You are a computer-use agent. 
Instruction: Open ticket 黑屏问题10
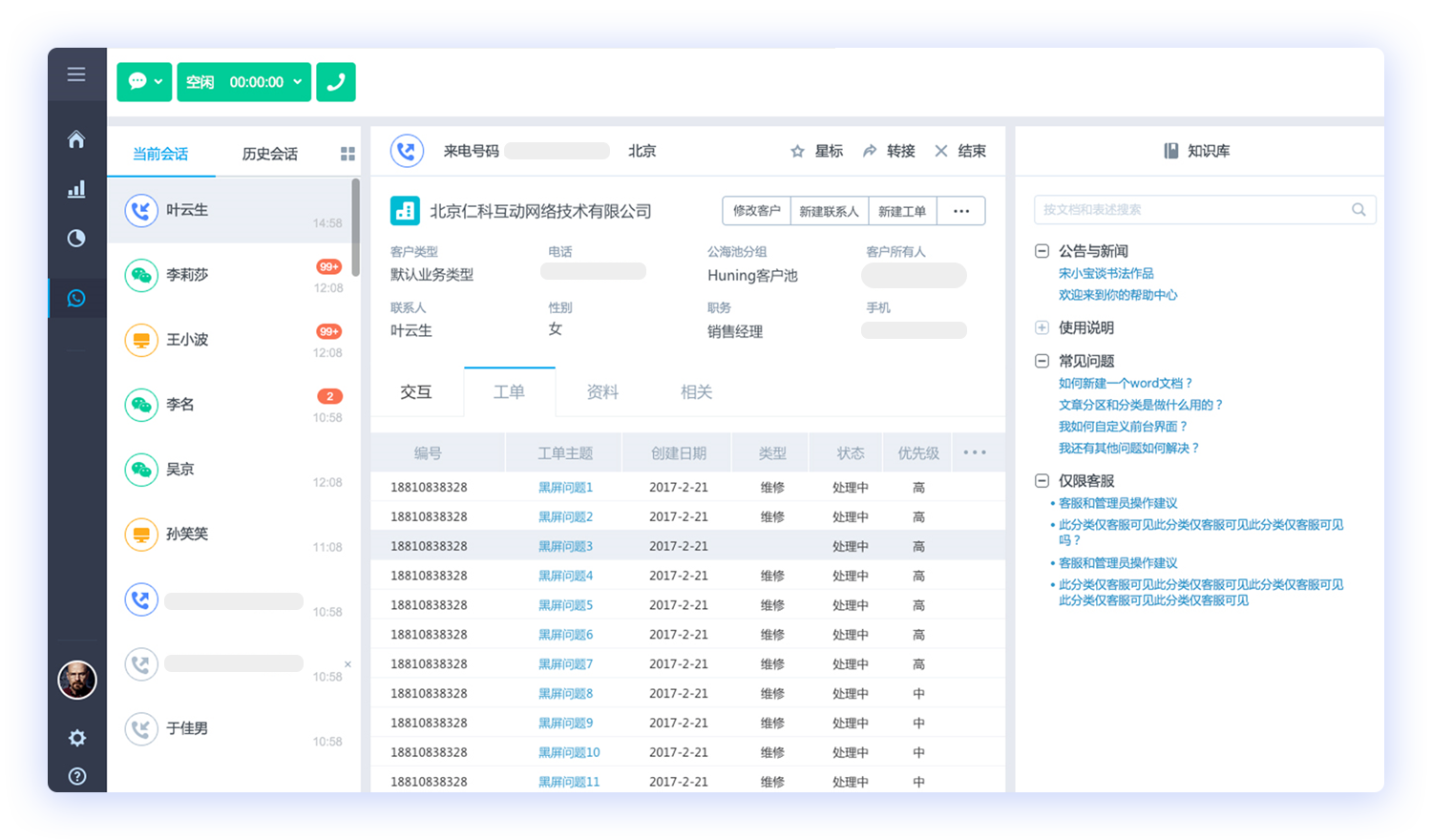(x=569, y=753)
